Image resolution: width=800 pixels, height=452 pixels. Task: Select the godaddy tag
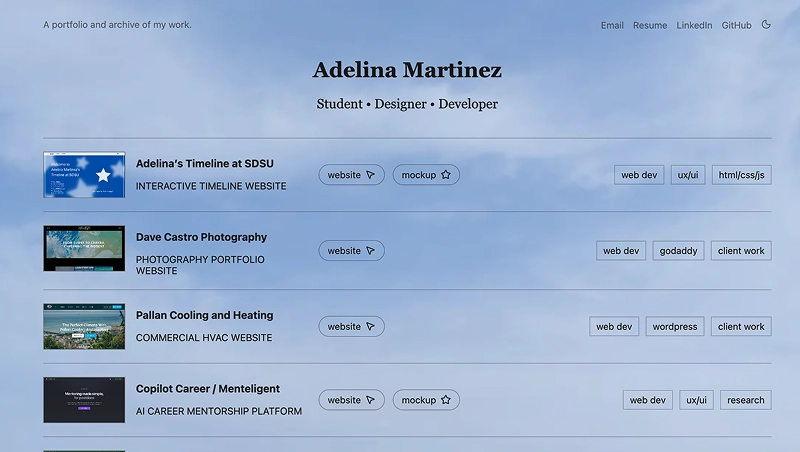[678, 250]
